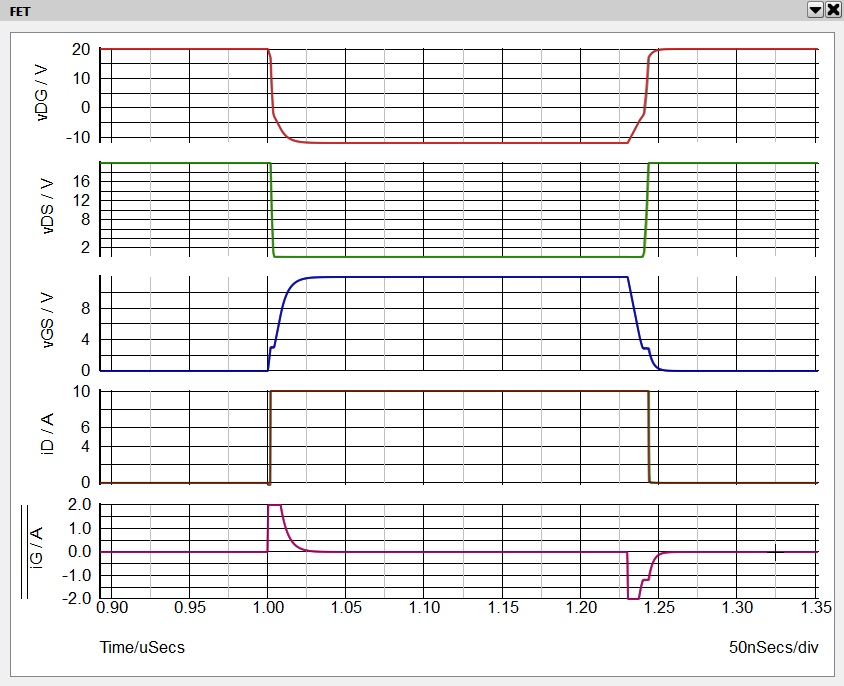Close the FET graph panel

point(832,9)
